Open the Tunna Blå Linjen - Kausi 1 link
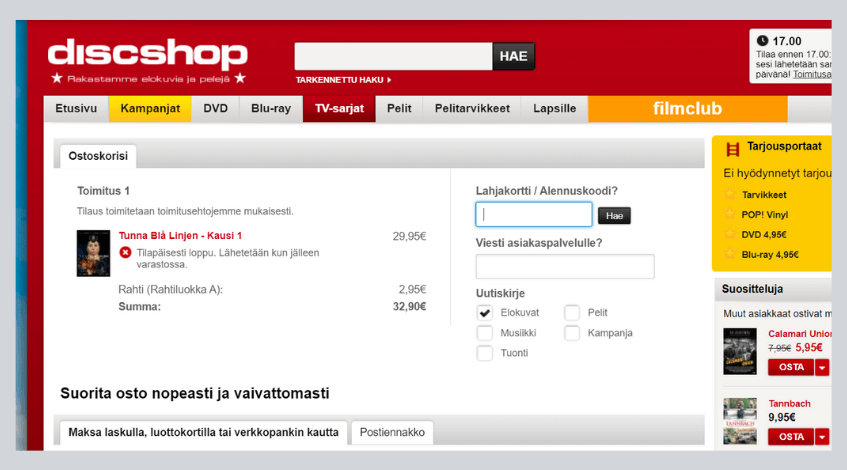Image resolution: width=847 pixels, height=470 pixels. click(x=180, y=236)
